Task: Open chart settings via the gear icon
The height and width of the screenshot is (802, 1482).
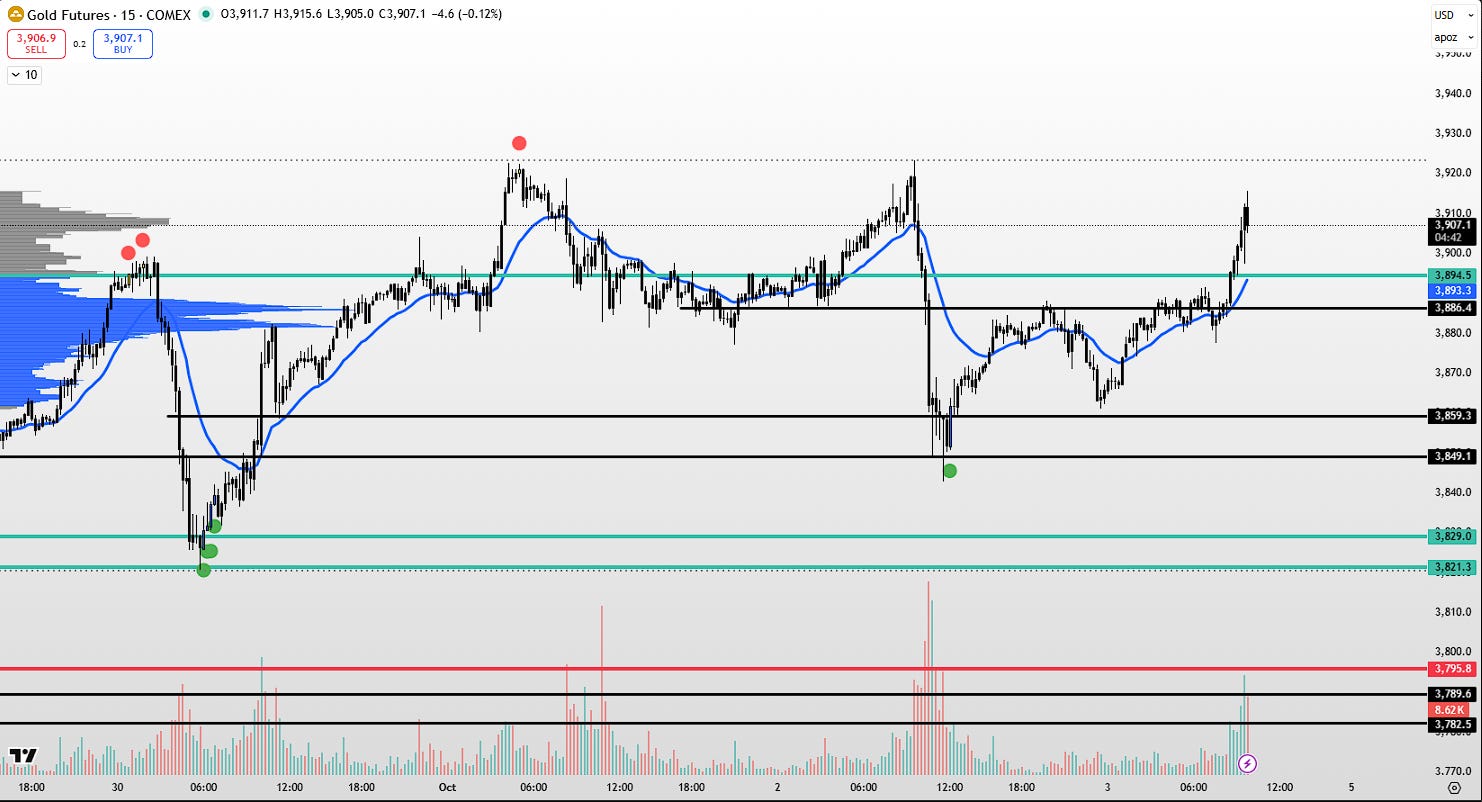Action: click(1453, 788)
